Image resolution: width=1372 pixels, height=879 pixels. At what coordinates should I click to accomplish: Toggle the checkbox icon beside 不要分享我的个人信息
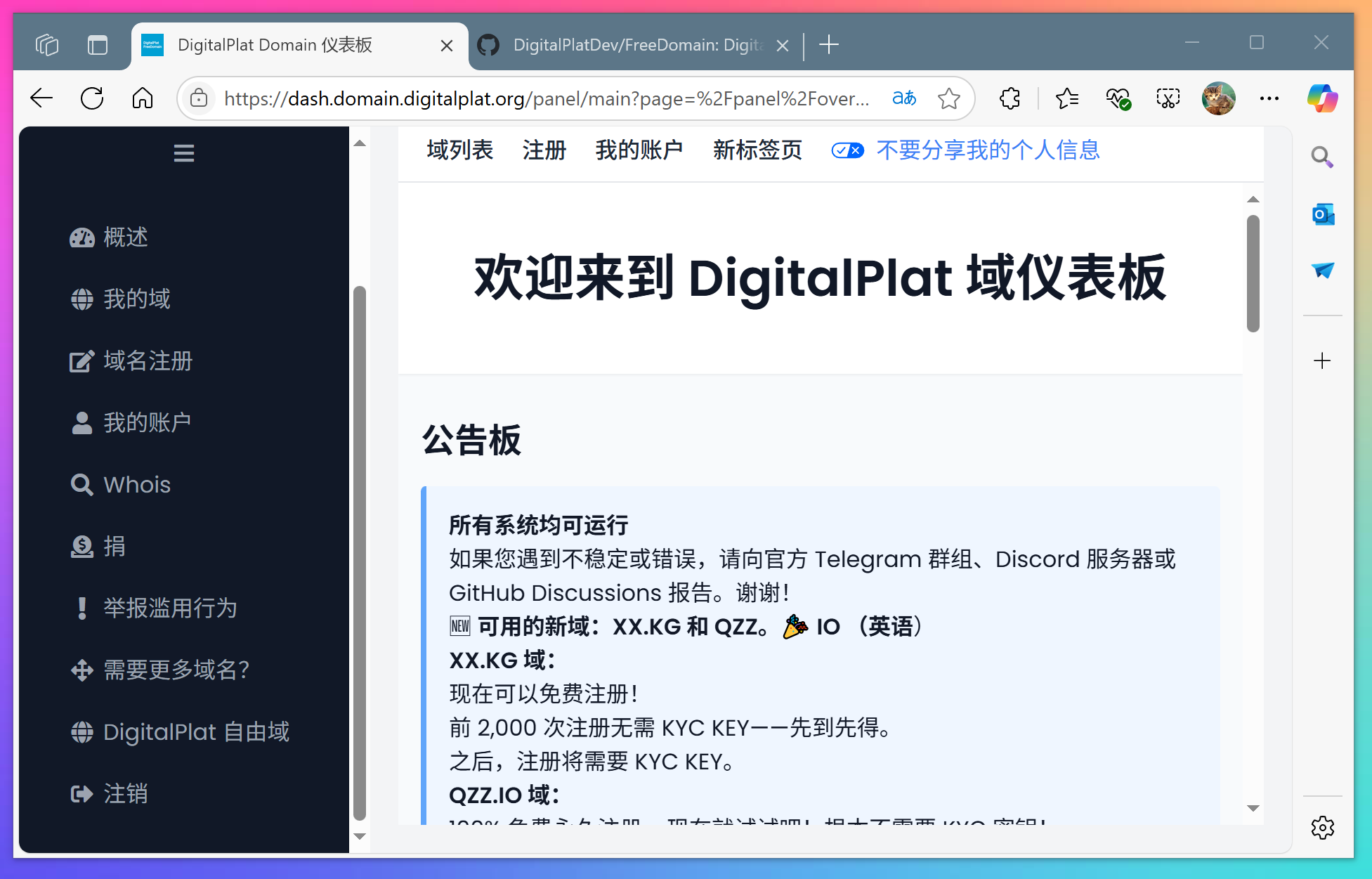[x=847, y=150]
